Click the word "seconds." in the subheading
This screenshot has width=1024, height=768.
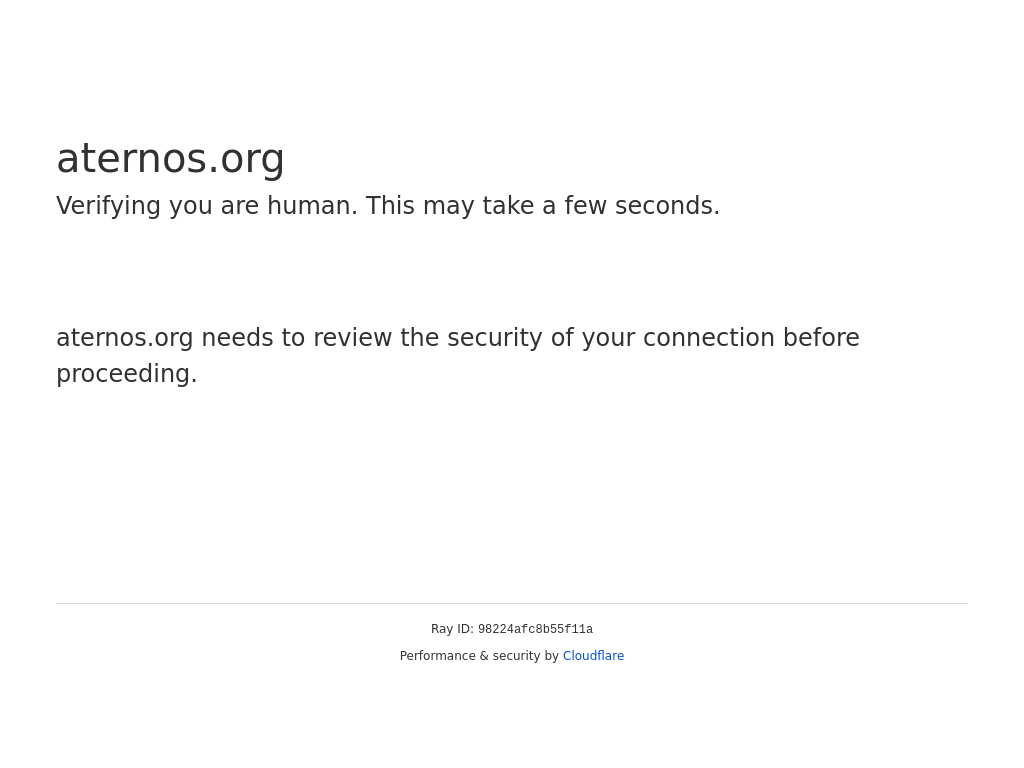pos(667,206)
